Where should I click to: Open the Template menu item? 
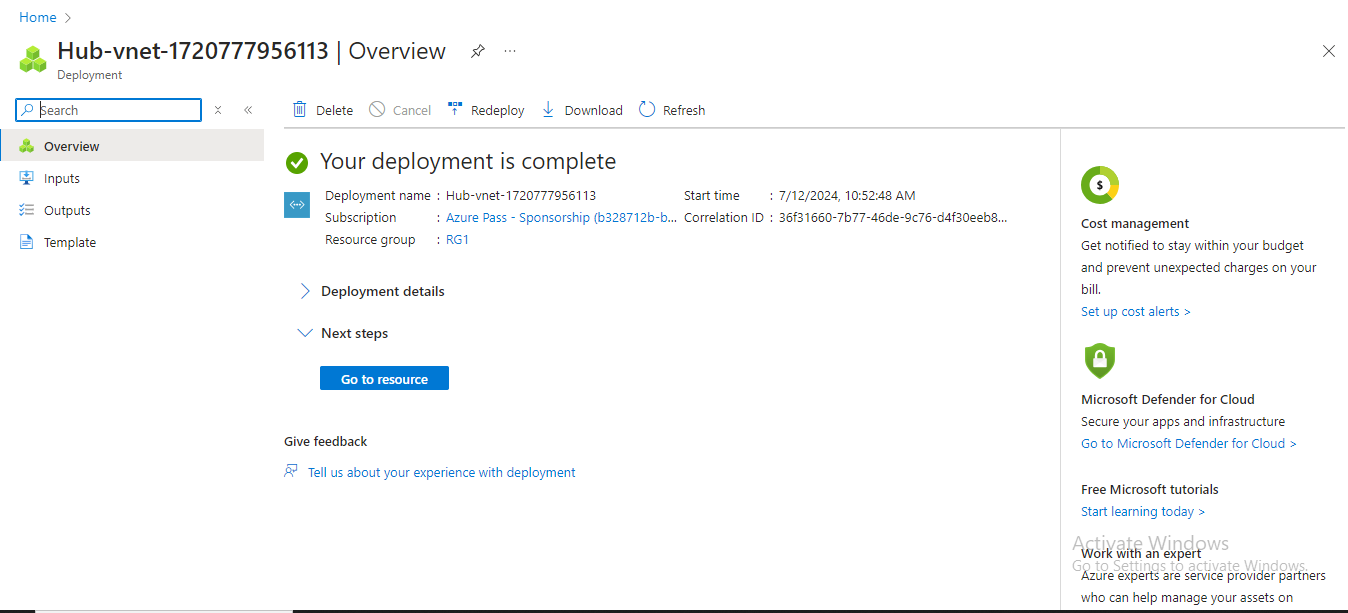(x=132, y=242)
